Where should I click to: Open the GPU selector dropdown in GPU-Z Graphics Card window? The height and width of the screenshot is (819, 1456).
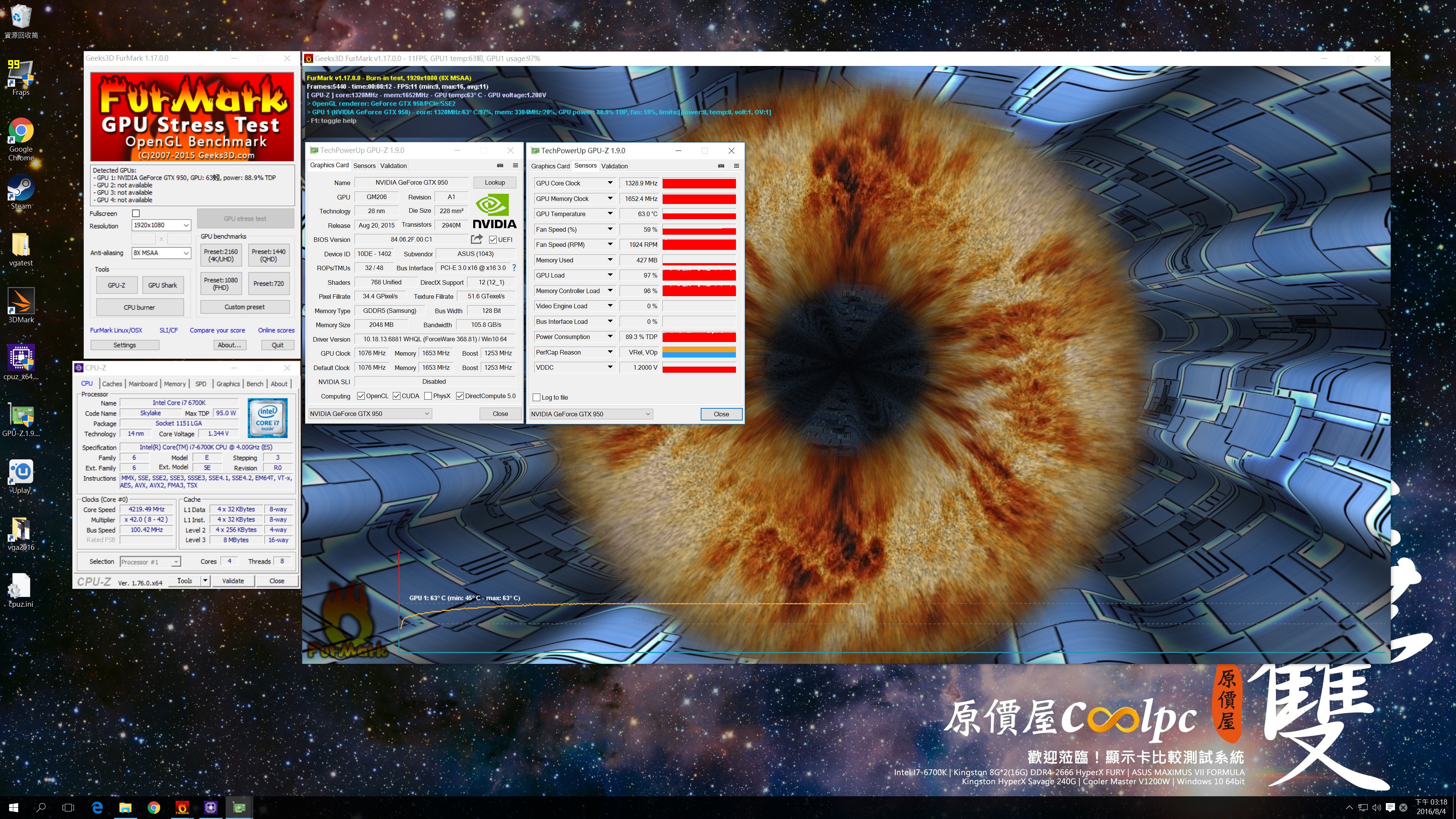[x=370, y=414]
